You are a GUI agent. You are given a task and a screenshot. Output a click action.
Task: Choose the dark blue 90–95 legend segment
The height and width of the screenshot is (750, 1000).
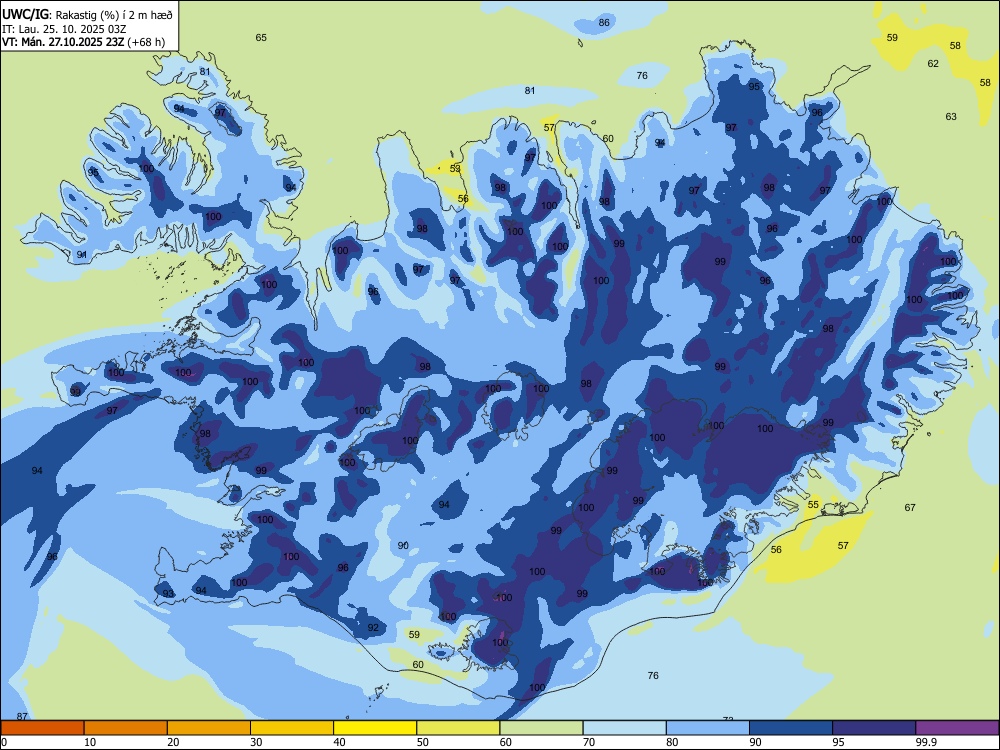[791, 728]
